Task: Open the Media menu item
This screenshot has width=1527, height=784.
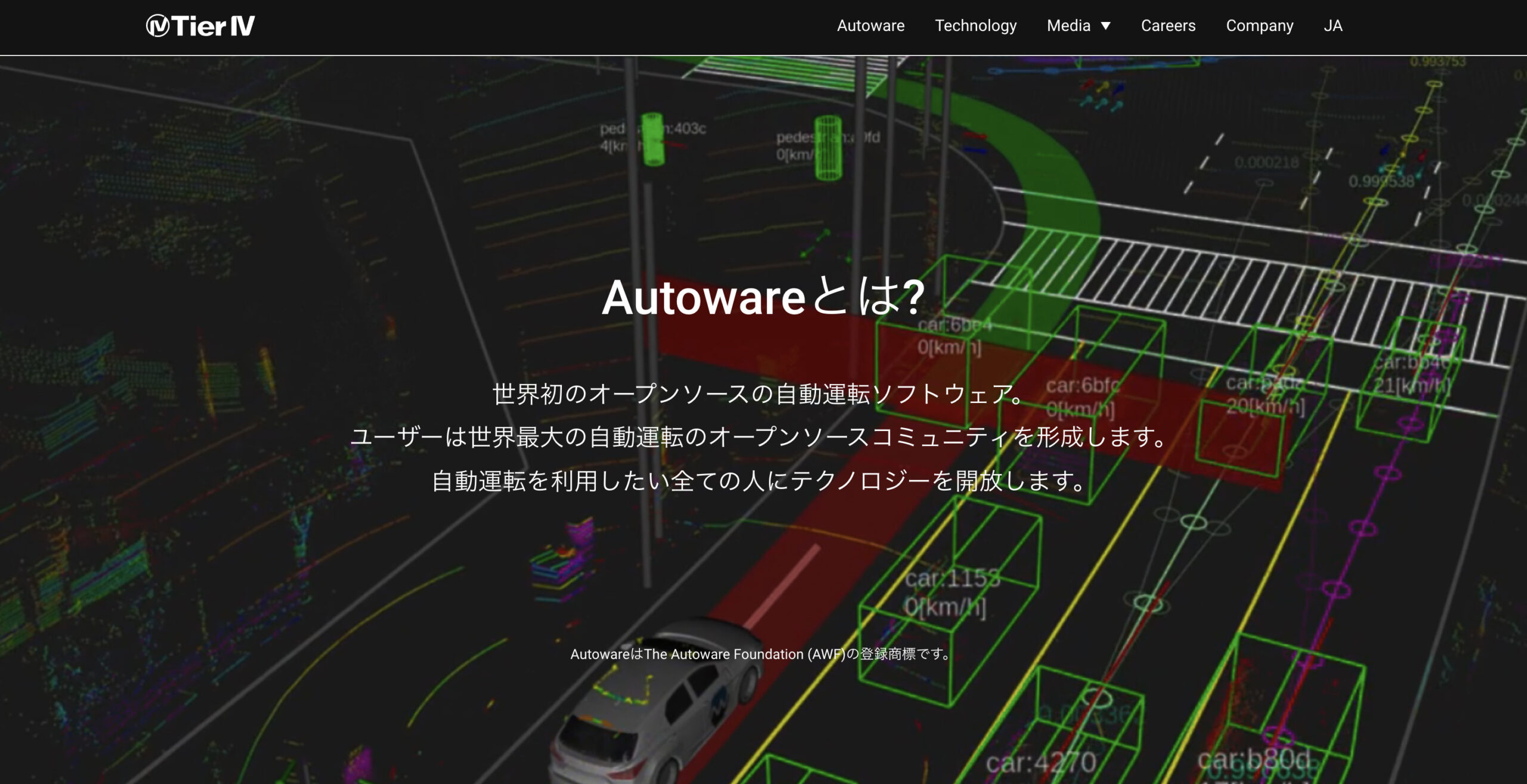Action: tap(1068, 26)
